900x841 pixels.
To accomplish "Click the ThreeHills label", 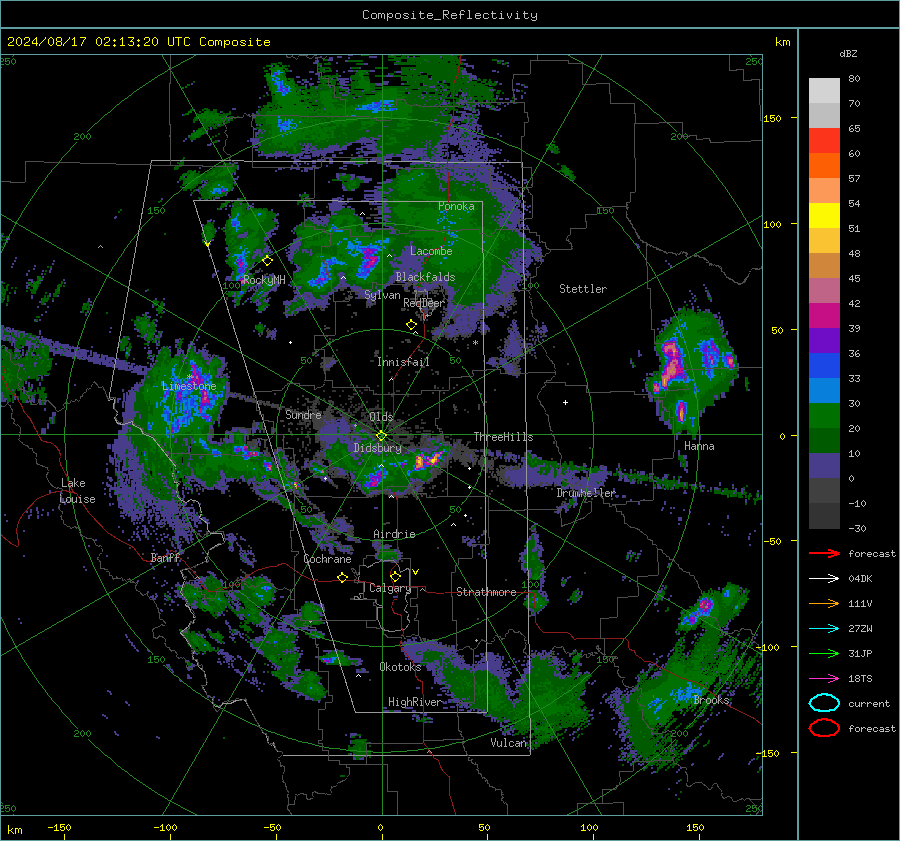I will 503,437.
